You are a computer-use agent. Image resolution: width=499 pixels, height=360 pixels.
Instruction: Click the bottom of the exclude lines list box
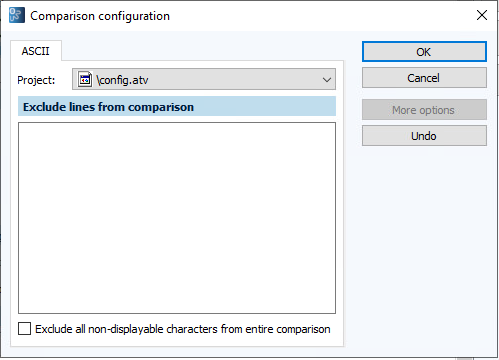click(x=177, y=308)
